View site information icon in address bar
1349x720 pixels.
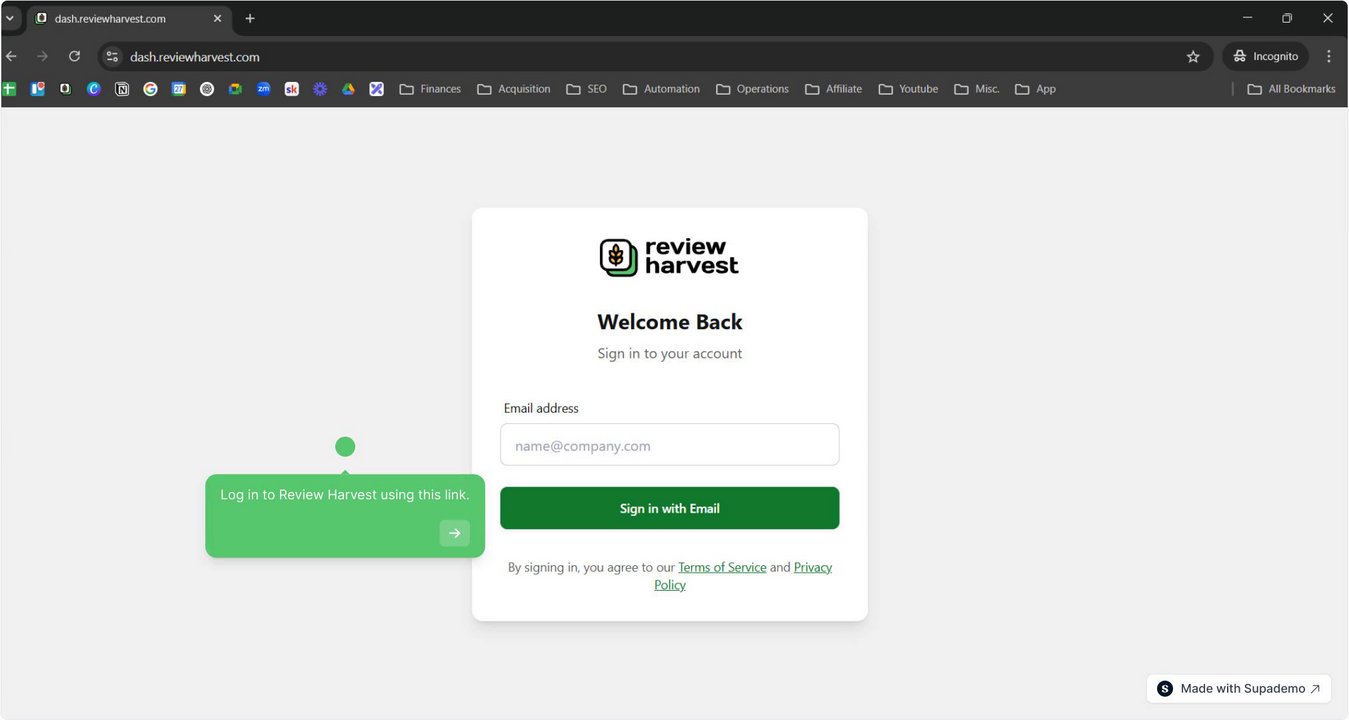(x=112, y=57)
